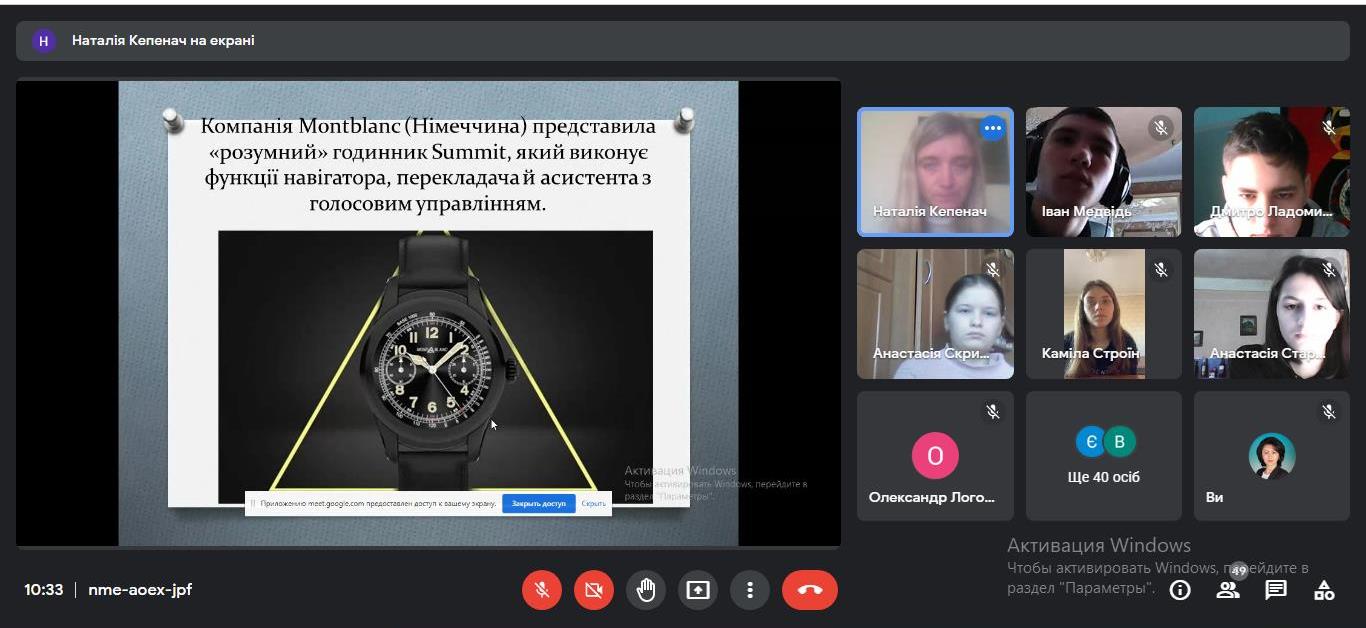This screenshot has height=628, width=1366.
Task: Select Олександр Лого participant tile
Action: [935, 456]
